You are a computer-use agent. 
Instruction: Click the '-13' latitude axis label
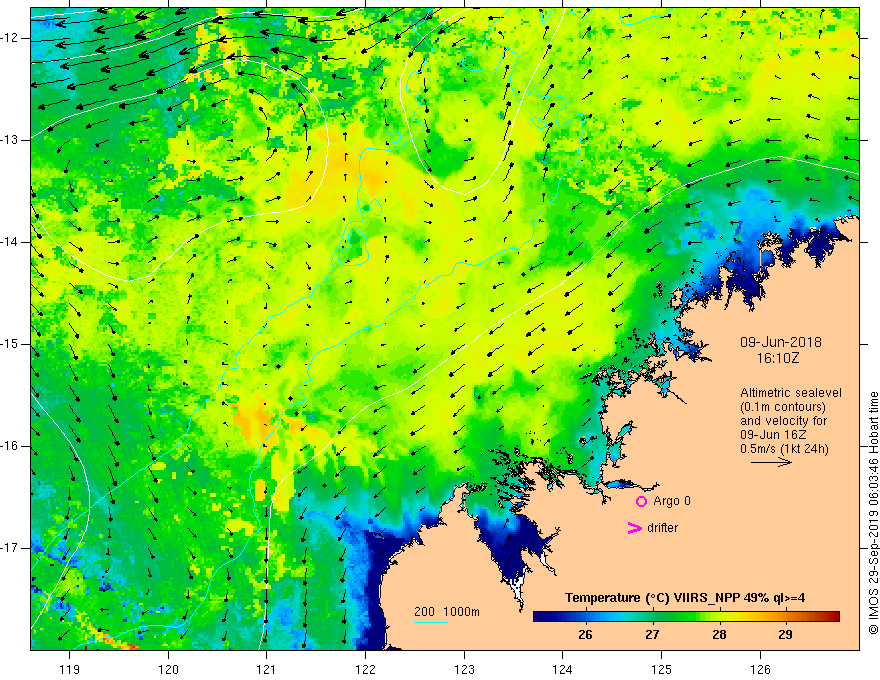[10, 140]
